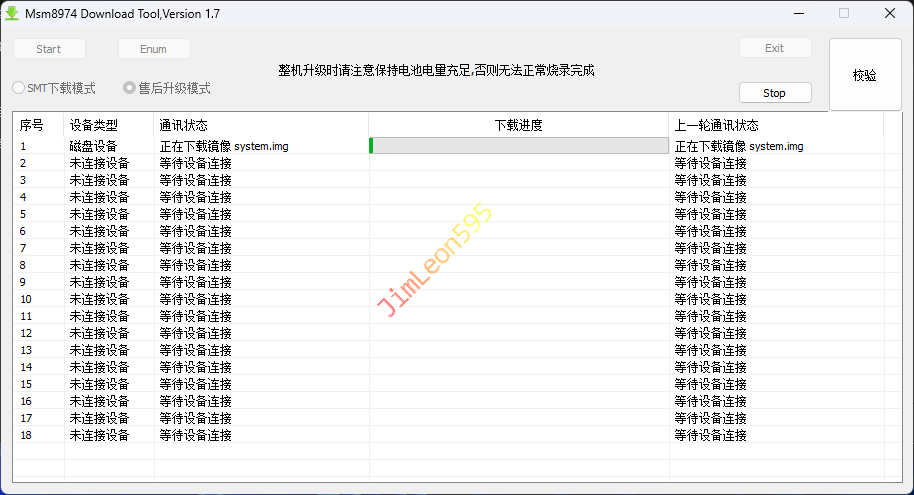Click the Enum button

point(154,49)
